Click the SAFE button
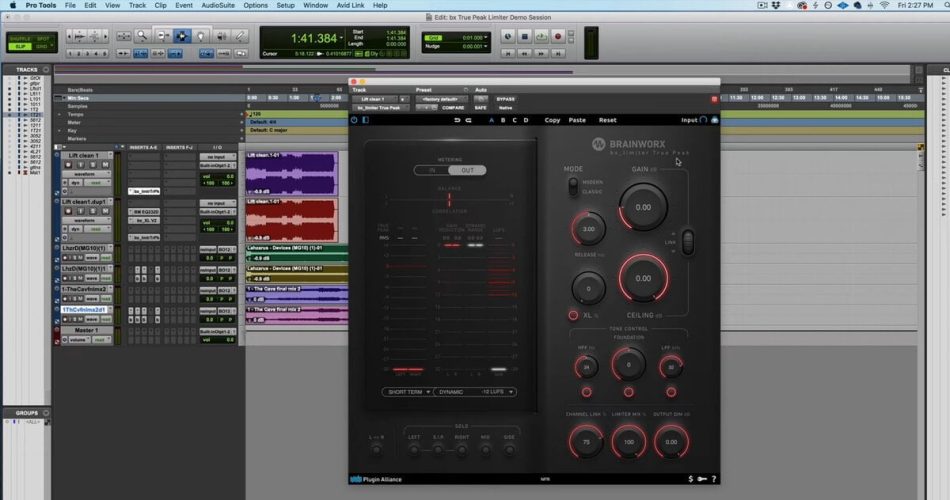 tap(480, 108)
